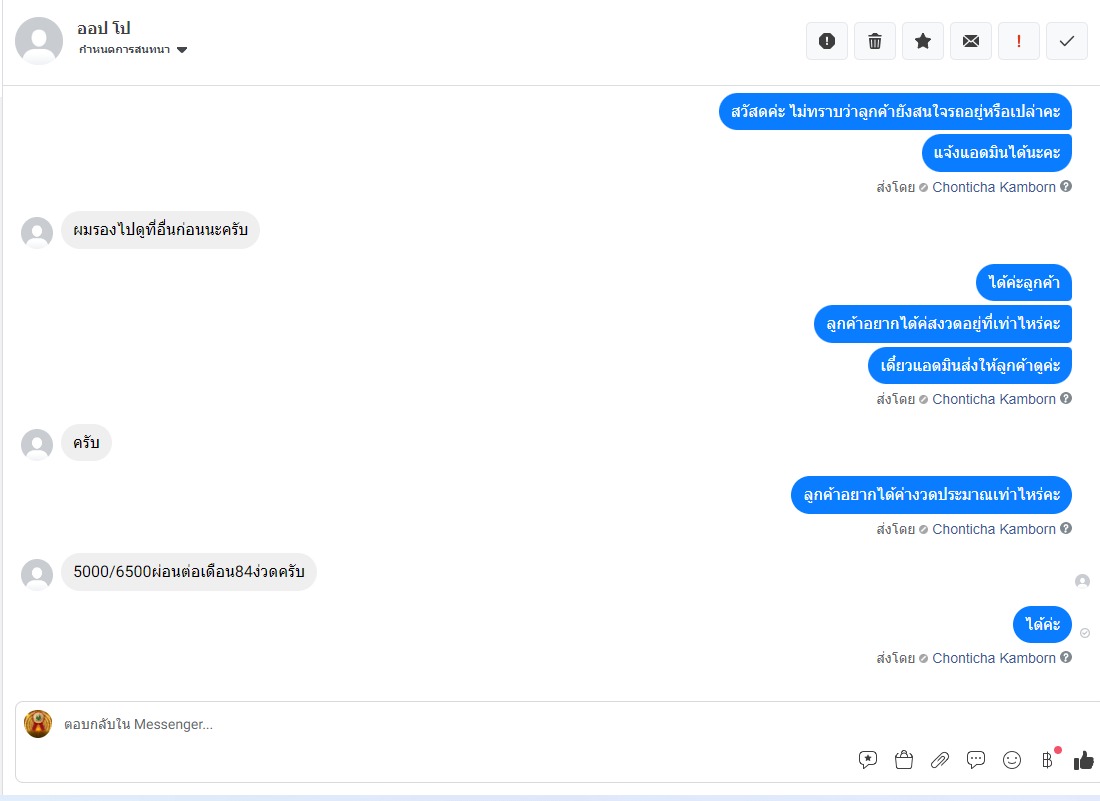Viewport: 1100px width, 801px height.
Task: Flag conversation with red exclamation icon
Action: tap(1019, 41)
